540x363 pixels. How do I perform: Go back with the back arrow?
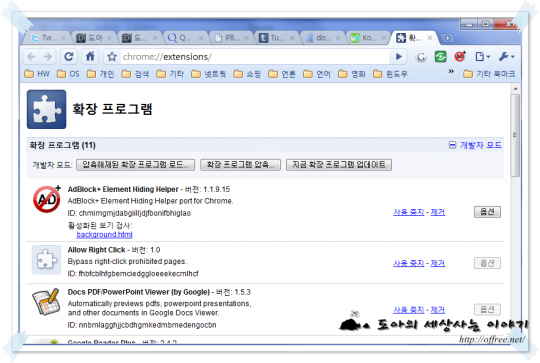[31, 56]
